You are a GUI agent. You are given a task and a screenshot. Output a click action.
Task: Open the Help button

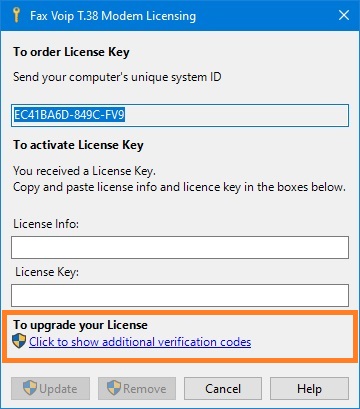click(309, 389)
